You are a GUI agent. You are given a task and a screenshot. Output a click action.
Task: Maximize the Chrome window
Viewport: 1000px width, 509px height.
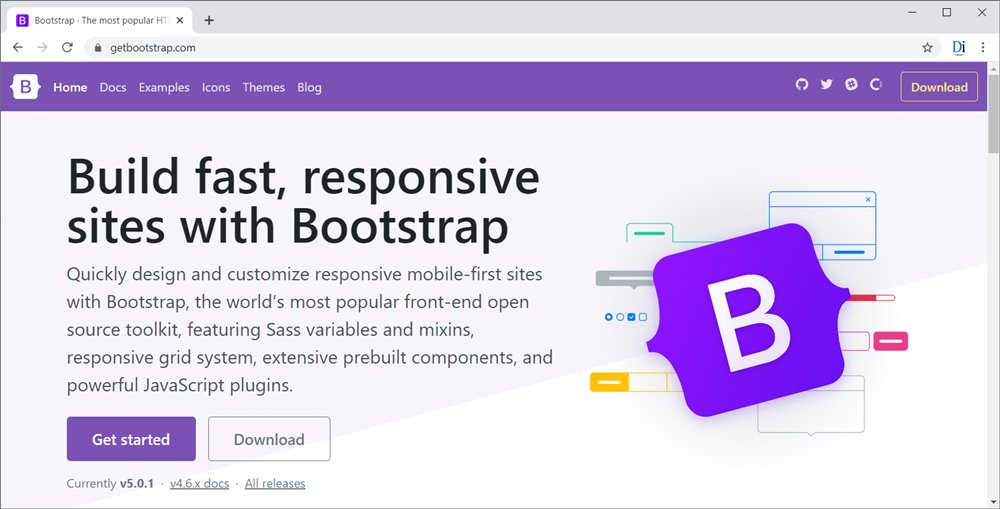pyautogui.click(x=947, y=12)
